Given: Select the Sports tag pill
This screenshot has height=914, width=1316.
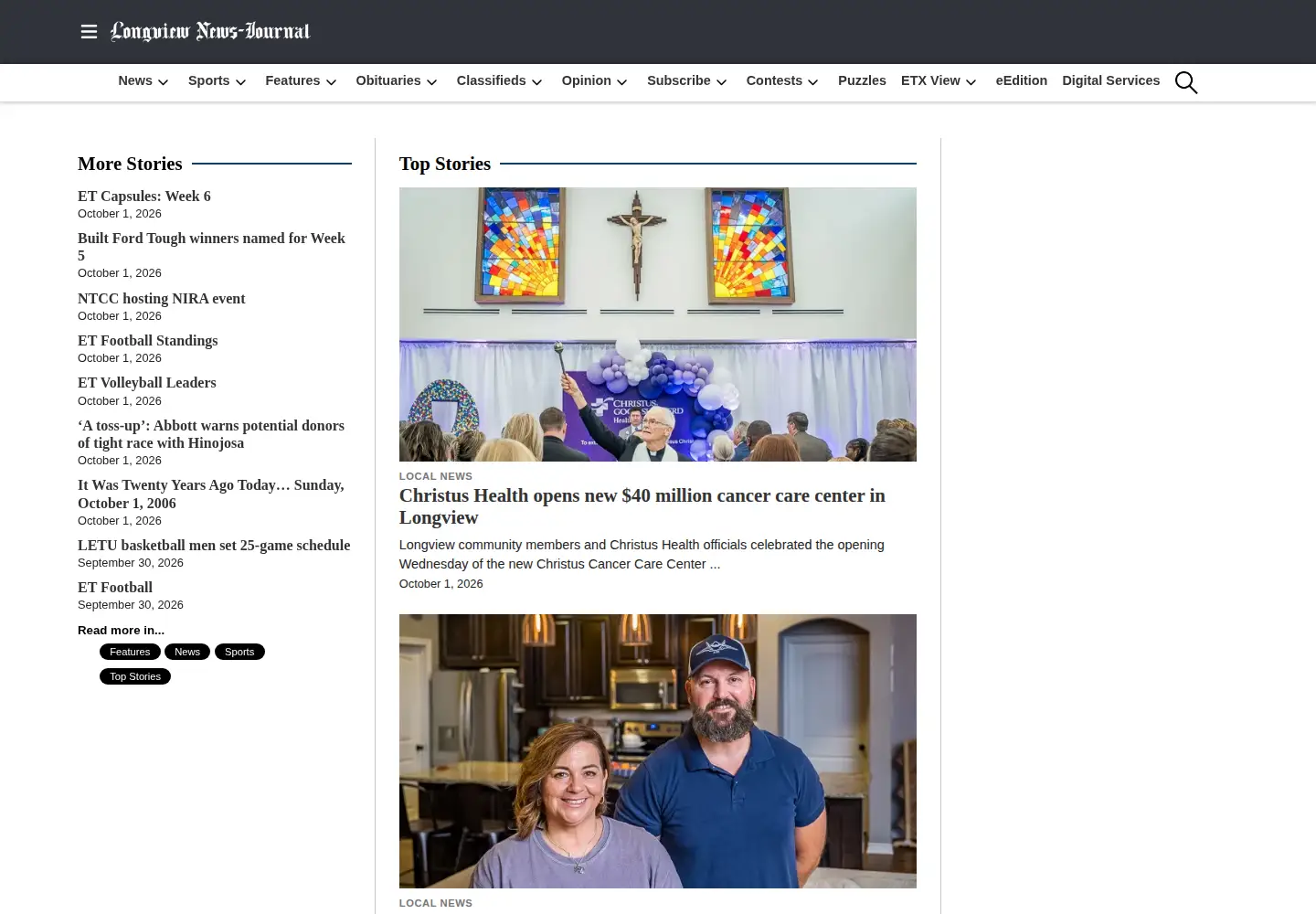Looking at the screenshot, I should pos(239,652).
